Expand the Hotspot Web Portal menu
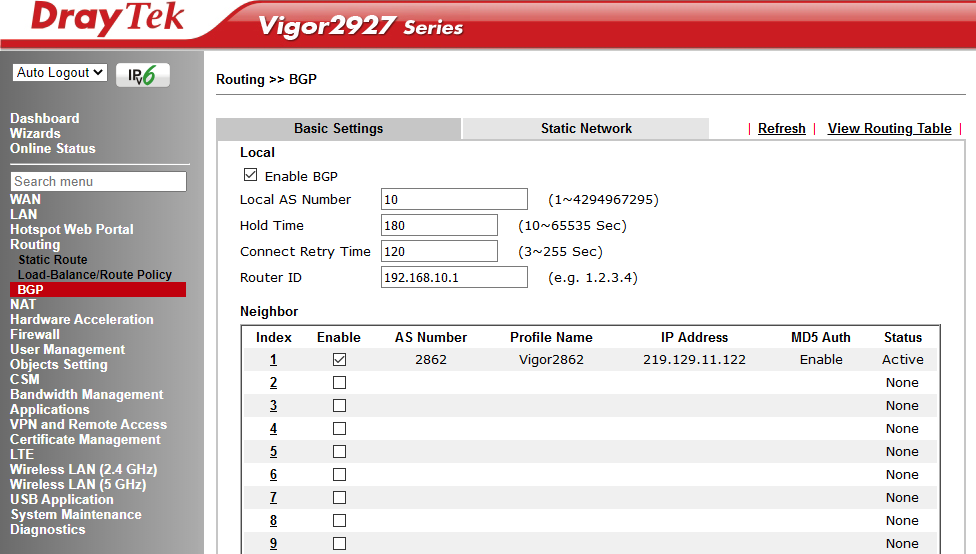The width and height of the screenshot is (976, 554). (72, 229)
